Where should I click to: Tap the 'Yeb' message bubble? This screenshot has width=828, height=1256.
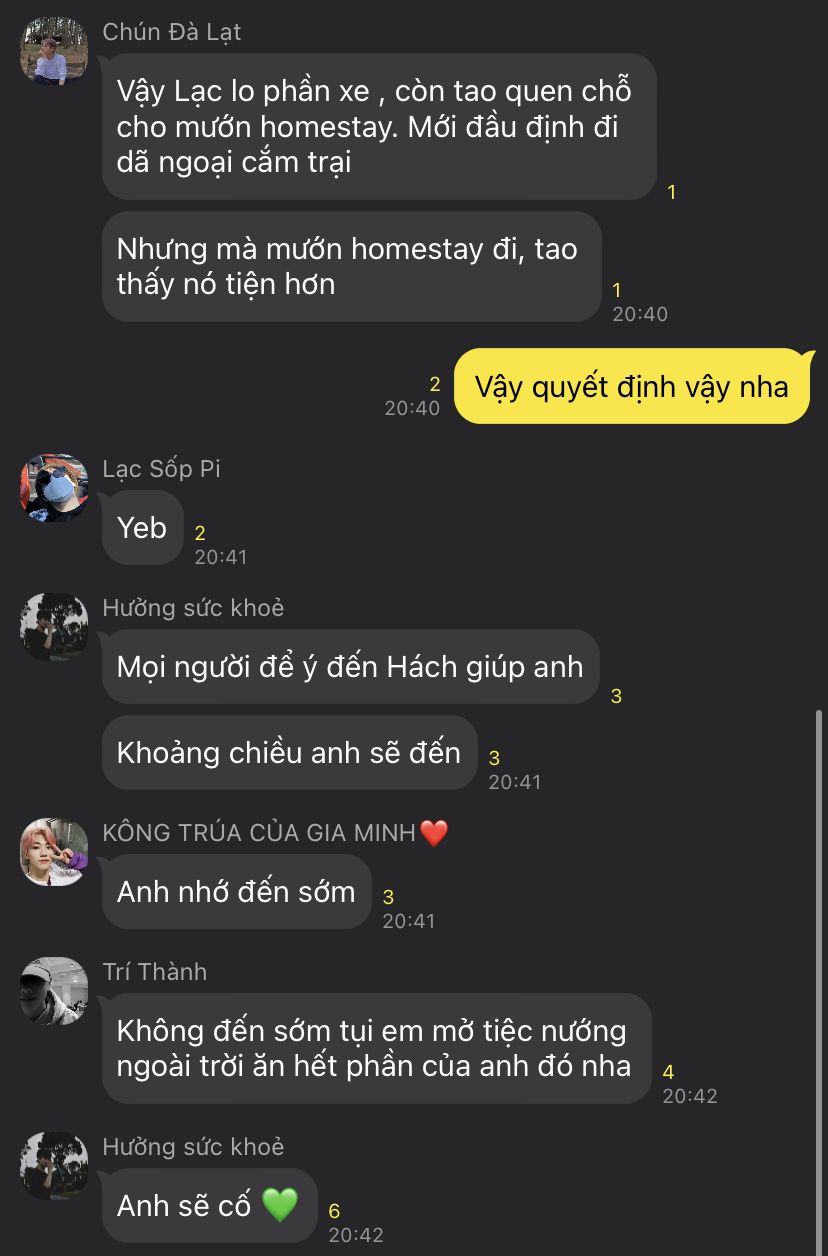tap(142, 528)
